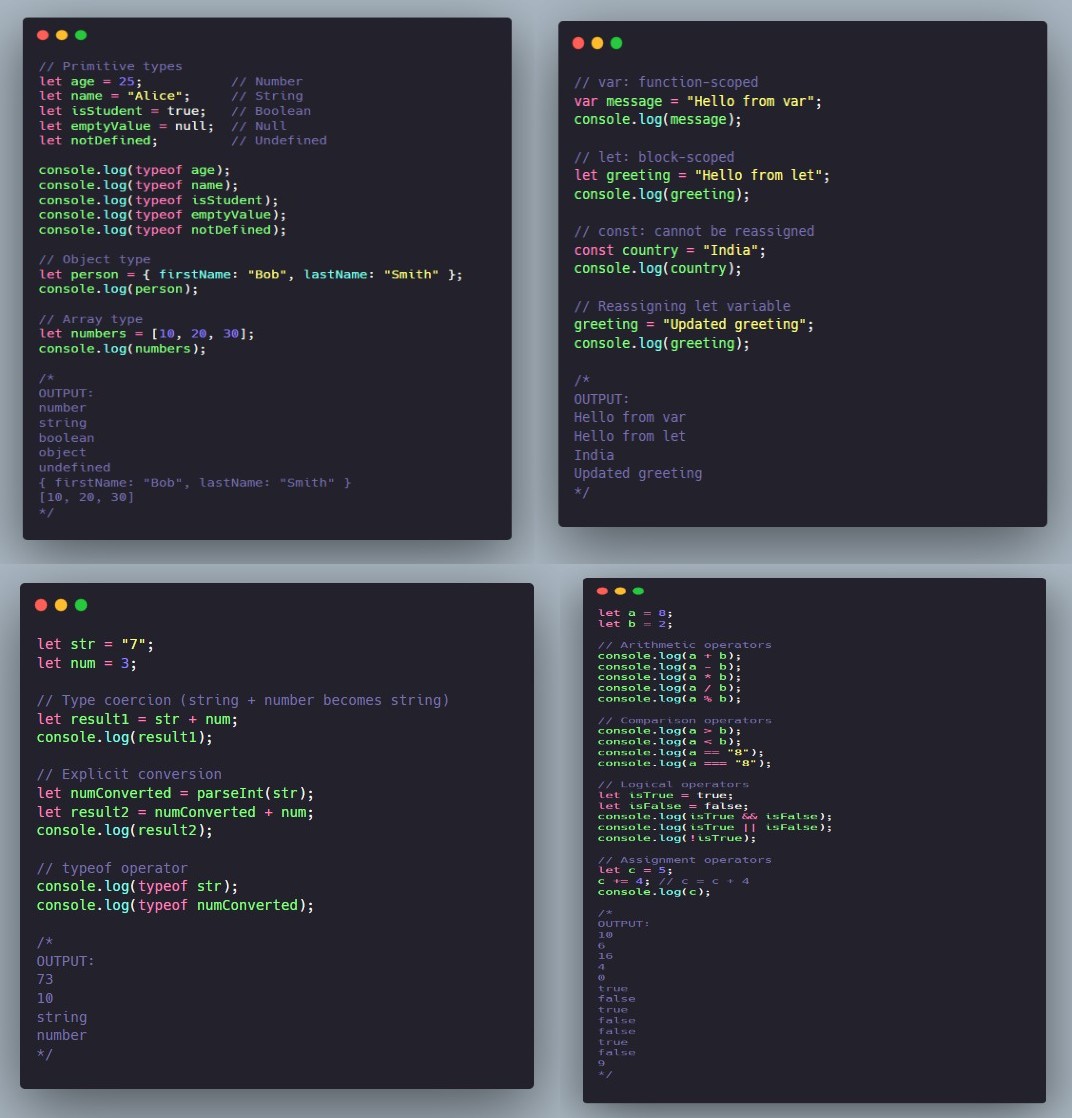The image size is (1072, 1118).
Task: Click 'greeting = "Updated greeting";' assignment line
Action: [x=694, y=324]
